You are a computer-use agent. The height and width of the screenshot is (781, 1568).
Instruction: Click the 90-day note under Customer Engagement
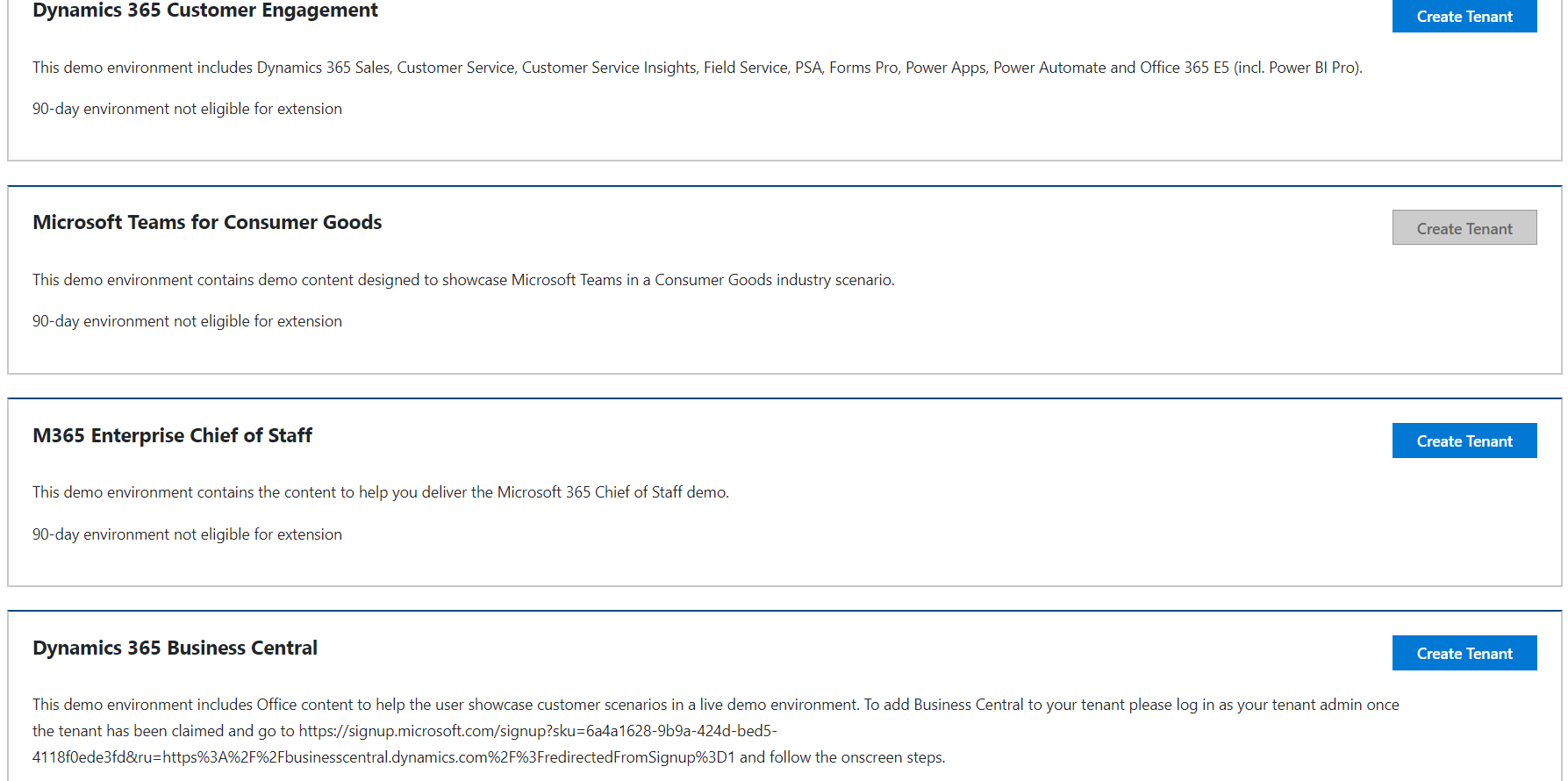(x=187, y=109)
